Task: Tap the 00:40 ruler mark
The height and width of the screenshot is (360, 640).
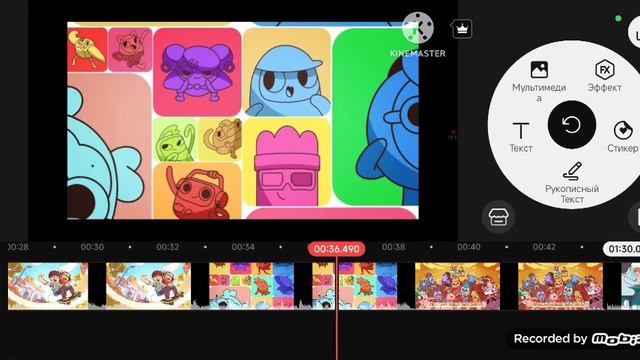Action: tap(469, 247)
